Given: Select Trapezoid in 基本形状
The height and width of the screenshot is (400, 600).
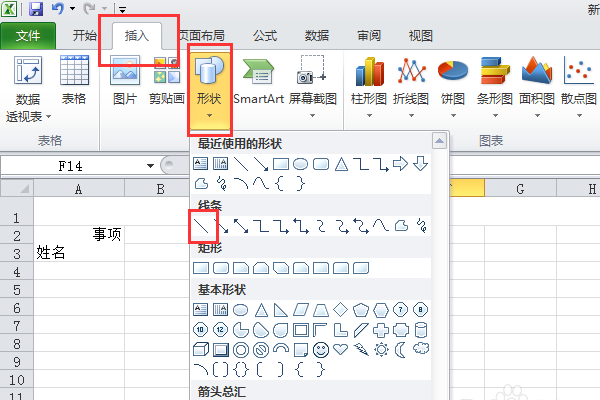Looking at the screenshot, I should click(x=321, y=309).
